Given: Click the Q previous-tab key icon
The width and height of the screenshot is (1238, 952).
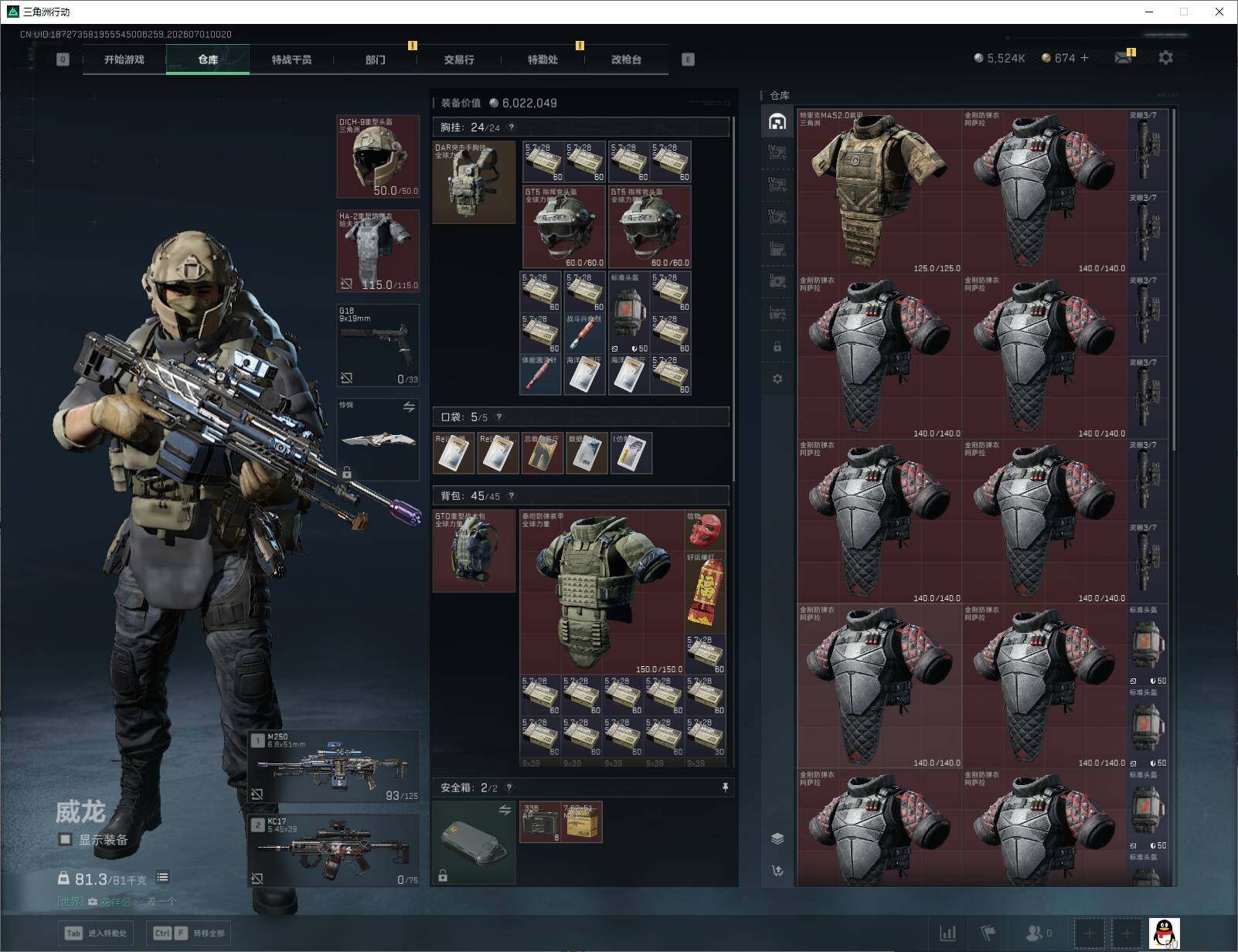Looking at the screenshot, I should pos(63,59).
